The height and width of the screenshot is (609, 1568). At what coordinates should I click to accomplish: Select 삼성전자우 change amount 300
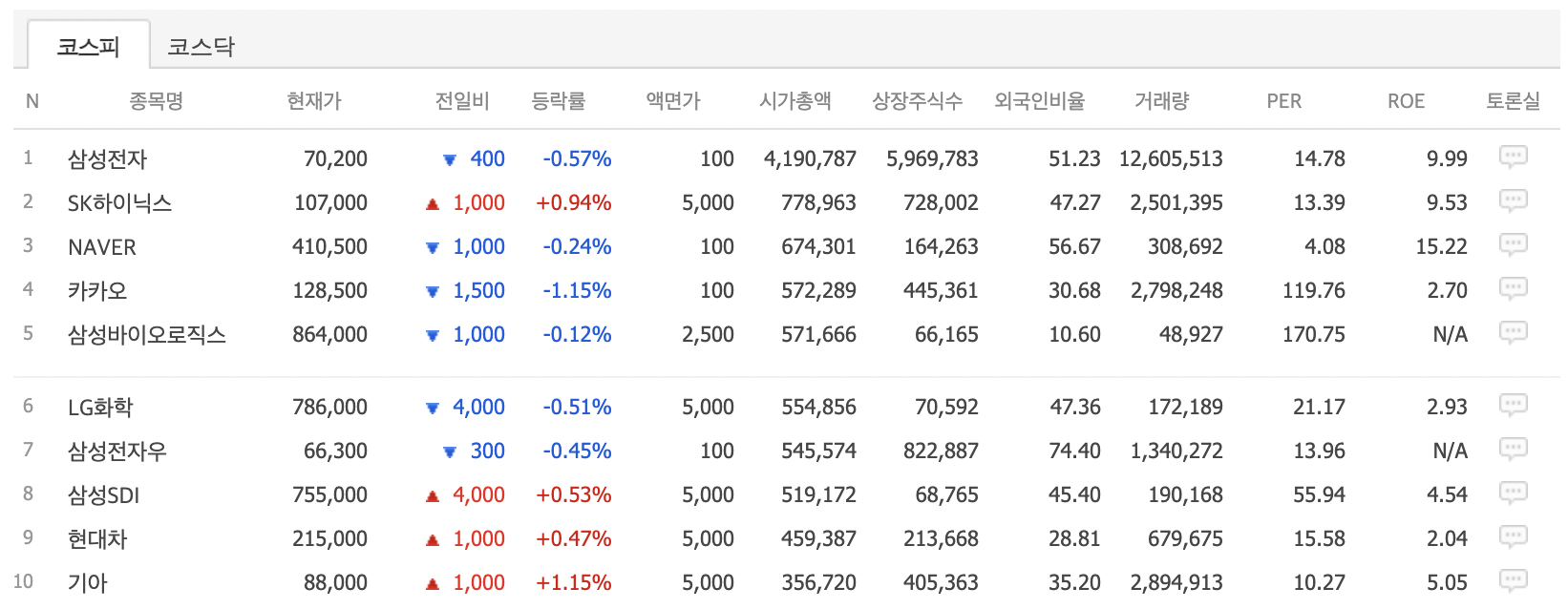[487, 451]
